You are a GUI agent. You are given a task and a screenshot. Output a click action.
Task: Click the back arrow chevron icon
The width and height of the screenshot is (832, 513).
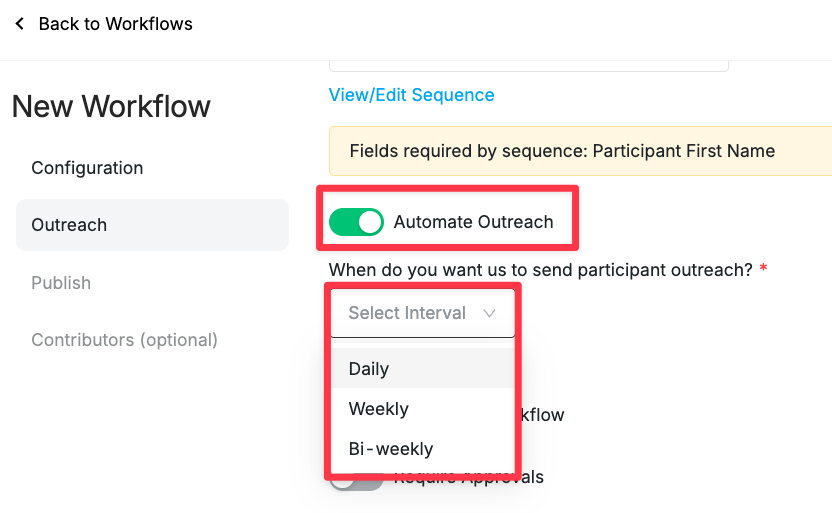(x=20, y=23)
